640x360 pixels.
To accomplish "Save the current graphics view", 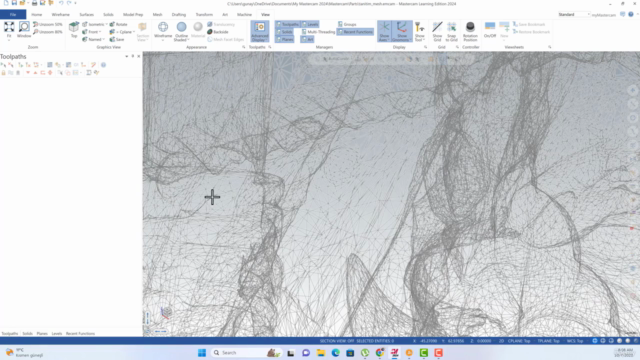I will [x=117, y=40].
